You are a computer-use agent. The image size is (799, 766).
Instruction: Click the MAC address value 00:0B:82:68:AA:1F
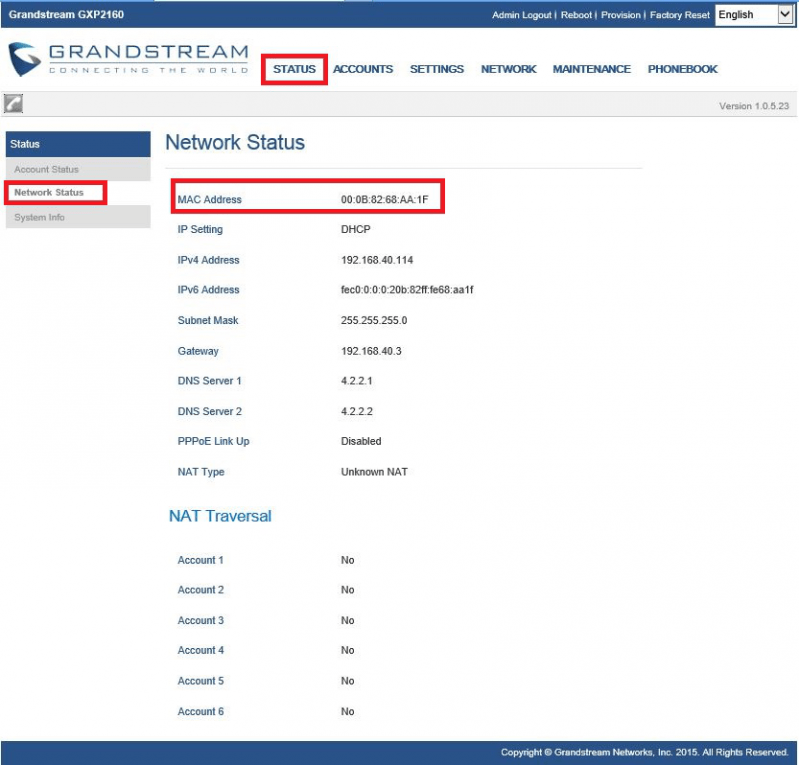tap(385, 199)
